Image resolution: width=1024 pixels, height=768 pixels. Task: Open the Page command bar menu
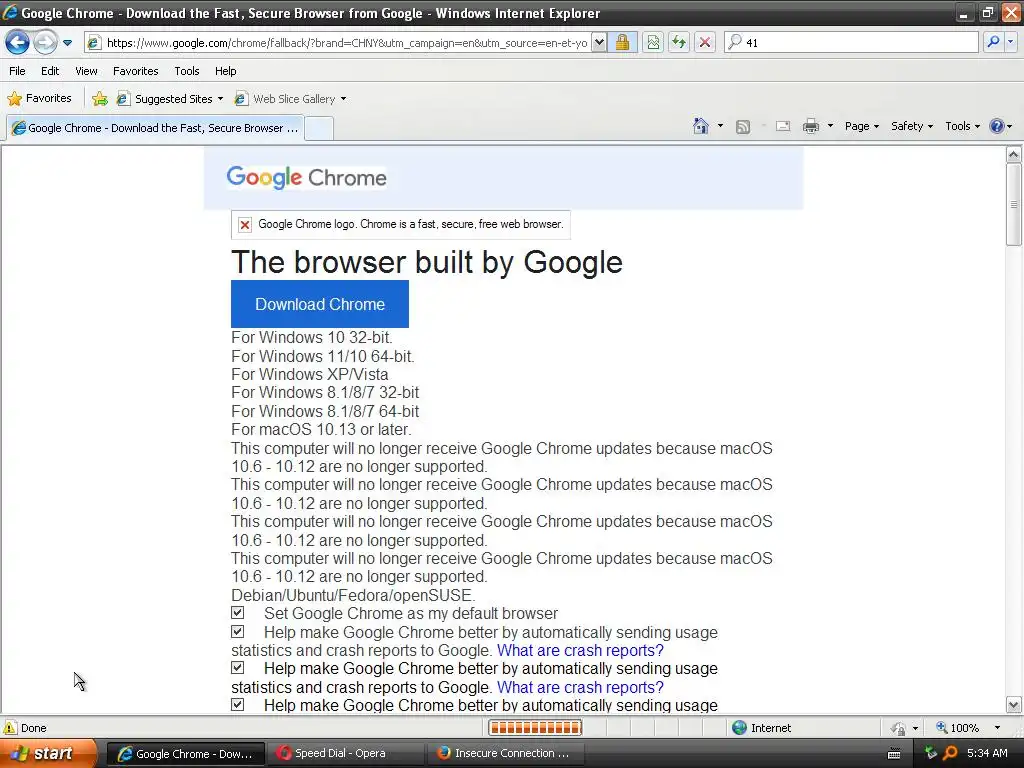862,126
